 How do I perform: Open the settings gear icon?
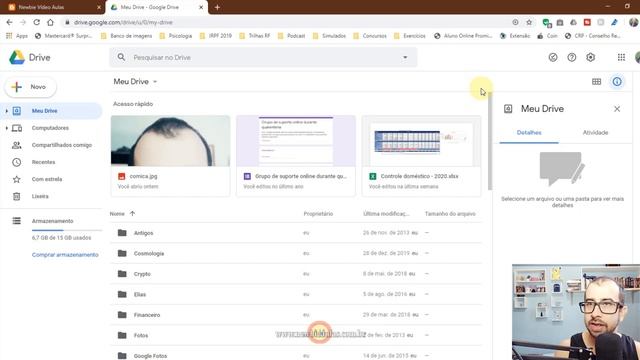click(x=590, y=58)
